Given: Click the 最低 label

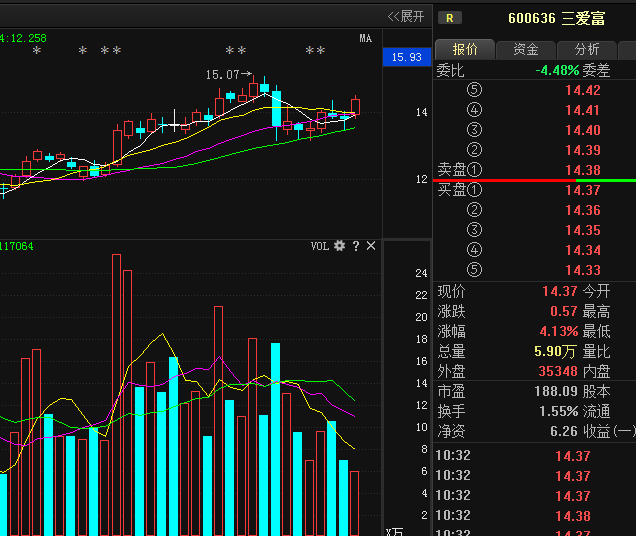Looking at the screenshot, I should (x=596, y=331).
